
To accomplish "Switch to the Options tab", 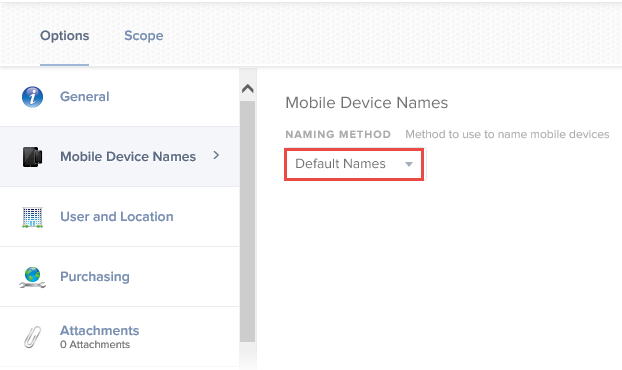I will click(64, 36).
